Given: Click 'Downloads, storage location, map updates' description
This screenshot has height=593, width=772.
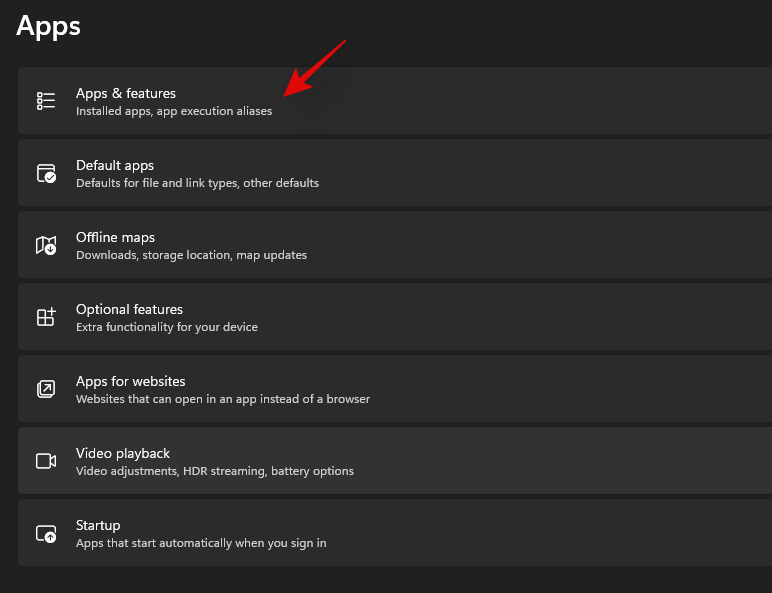Looking at the screenshot, I should pos(191,255).
